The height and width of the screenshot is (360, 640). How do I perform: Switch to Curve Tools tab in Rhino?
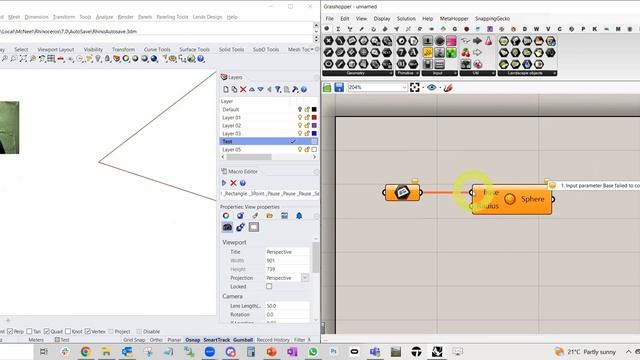click(x=157, y=49)
